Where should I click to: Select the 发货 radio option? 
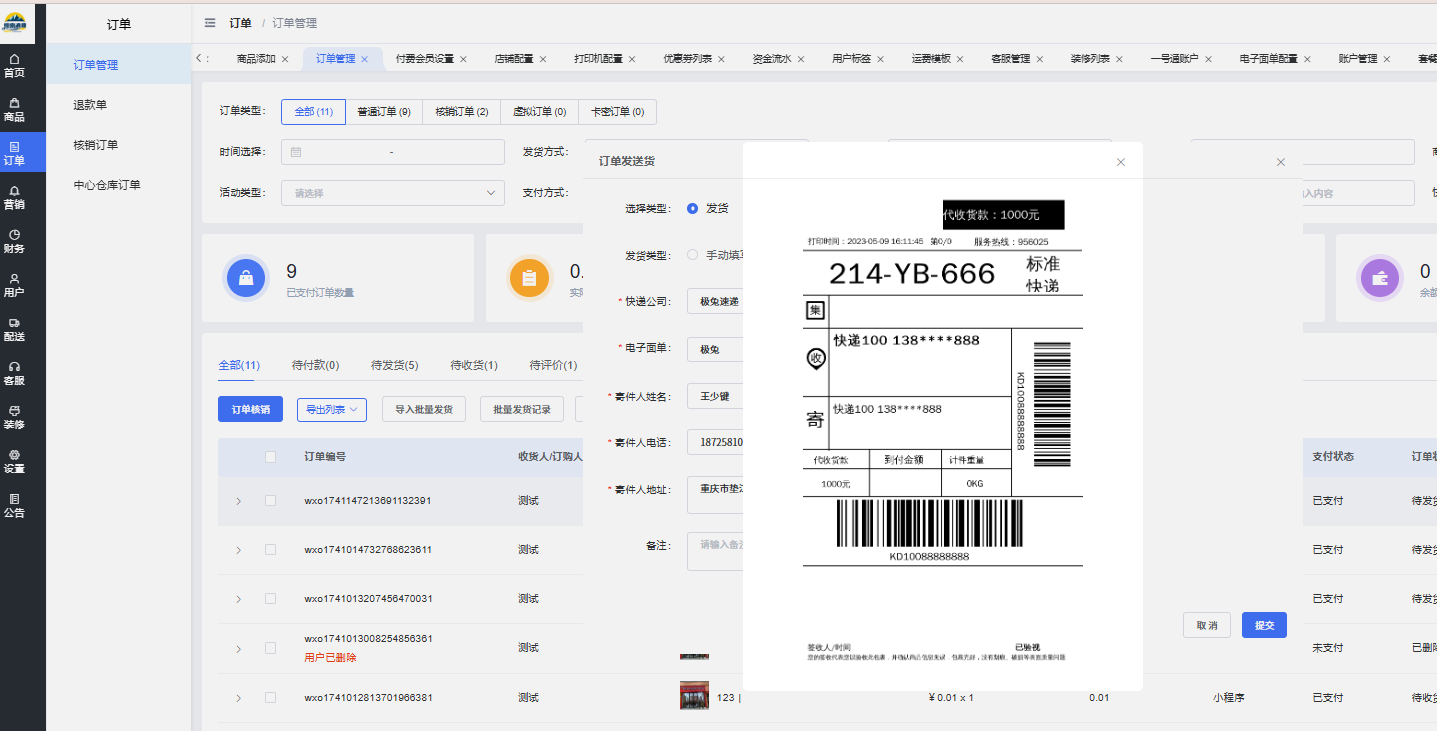[x=692, y=208]
